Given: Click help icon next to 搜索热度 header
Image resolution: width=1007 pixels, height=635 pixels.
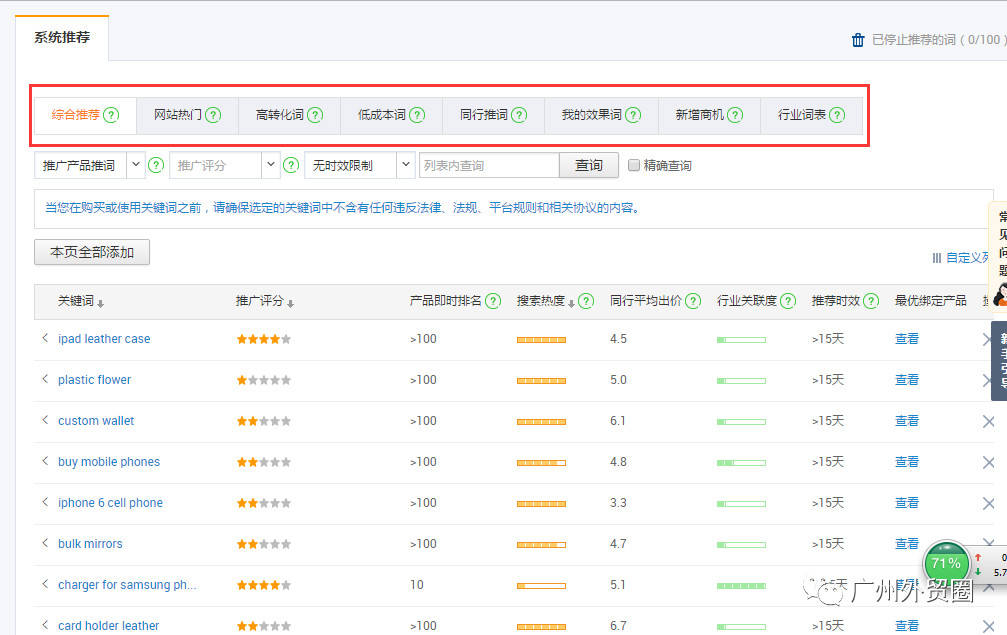Looking at the screenshot, I should coord(586,301).
